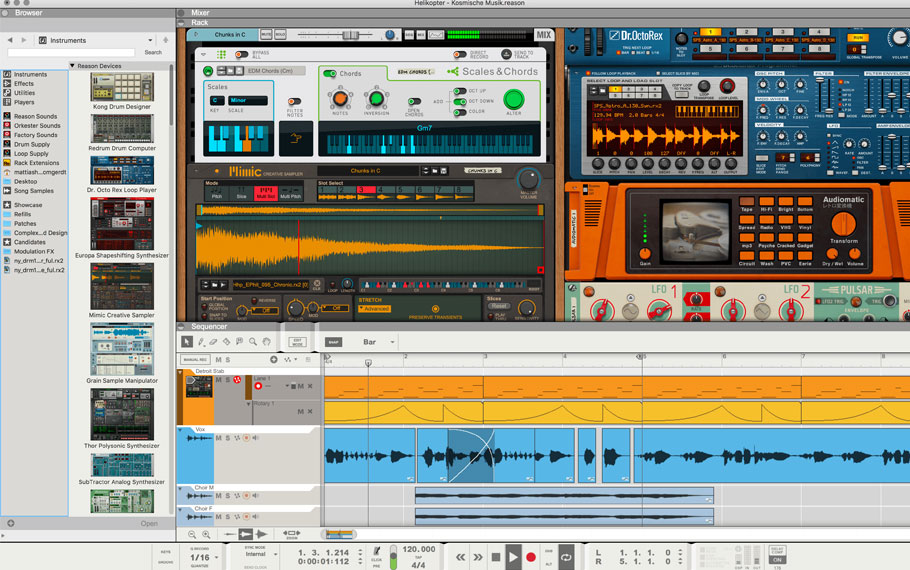Start playback with the play button
This screenshot has width=910, height=570.
coord(513,557)
